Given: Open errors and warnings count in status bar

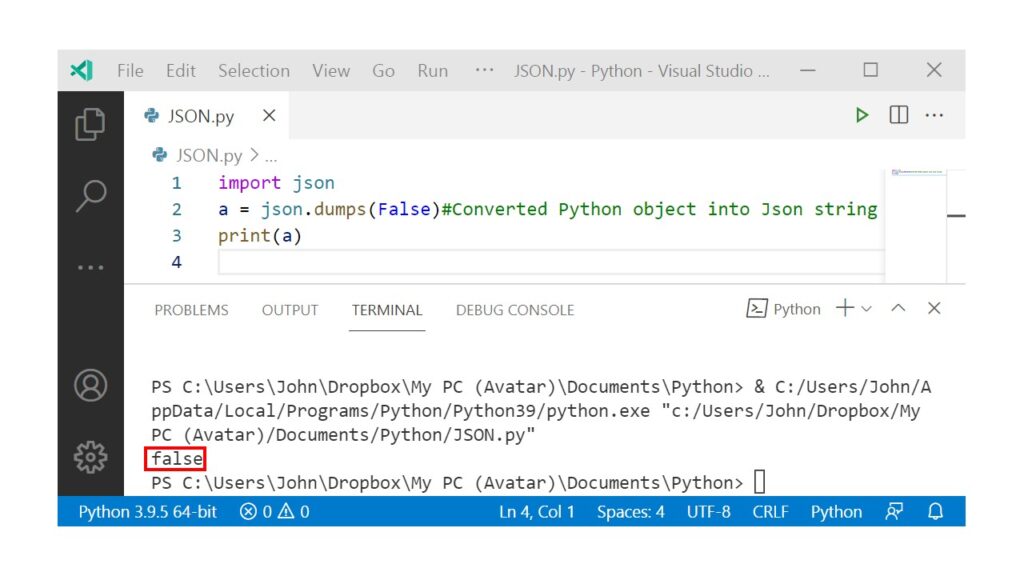Looking at the screenshot, I should click(x=274, y=512).
